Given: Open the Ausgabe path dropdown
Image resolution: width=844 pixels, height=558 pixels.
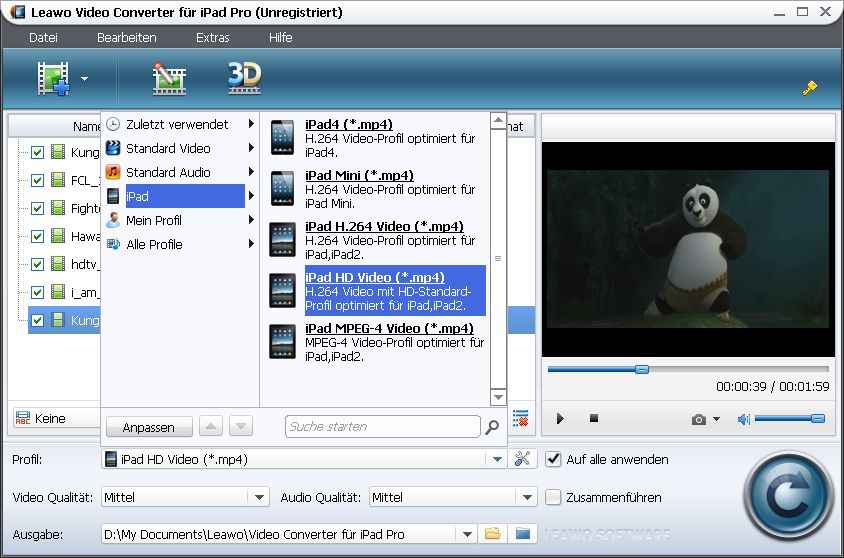Looking at the screenshot, I should click(467, 534).
